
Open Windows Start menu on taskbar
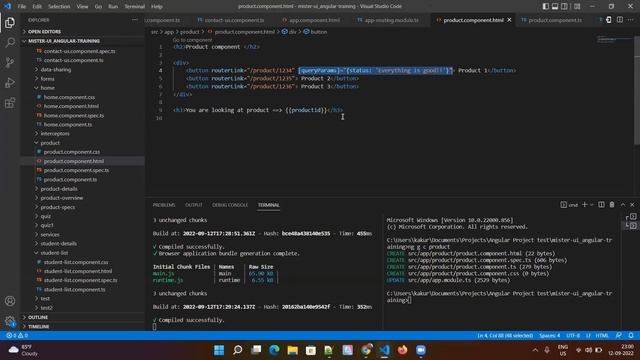tap(219, 350)
